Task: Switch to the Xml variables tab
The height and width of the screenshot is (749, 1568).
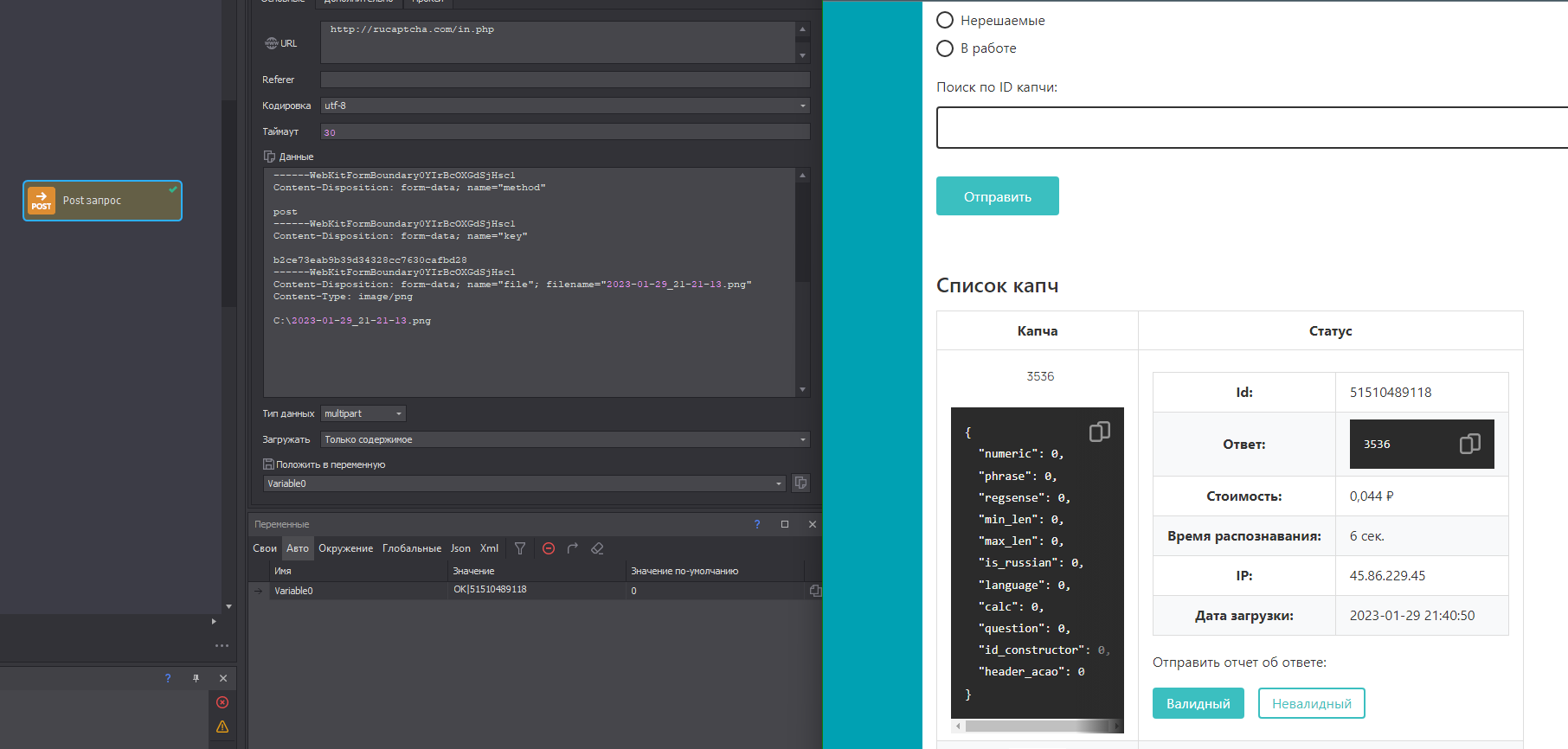Action: click(x=489, y=548)
